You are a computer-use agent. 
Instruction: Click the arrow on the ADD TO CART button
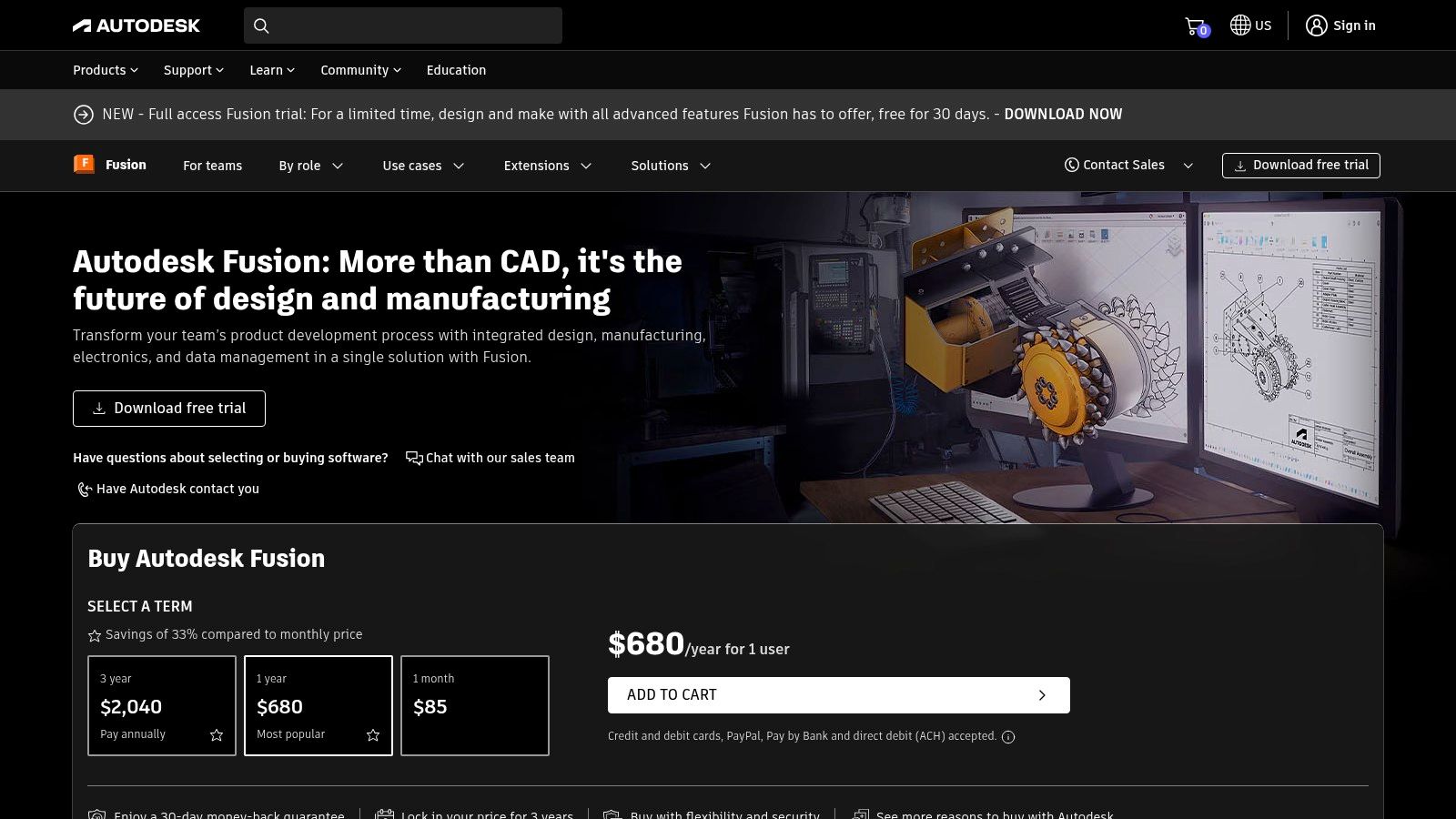pos(1042,695)
